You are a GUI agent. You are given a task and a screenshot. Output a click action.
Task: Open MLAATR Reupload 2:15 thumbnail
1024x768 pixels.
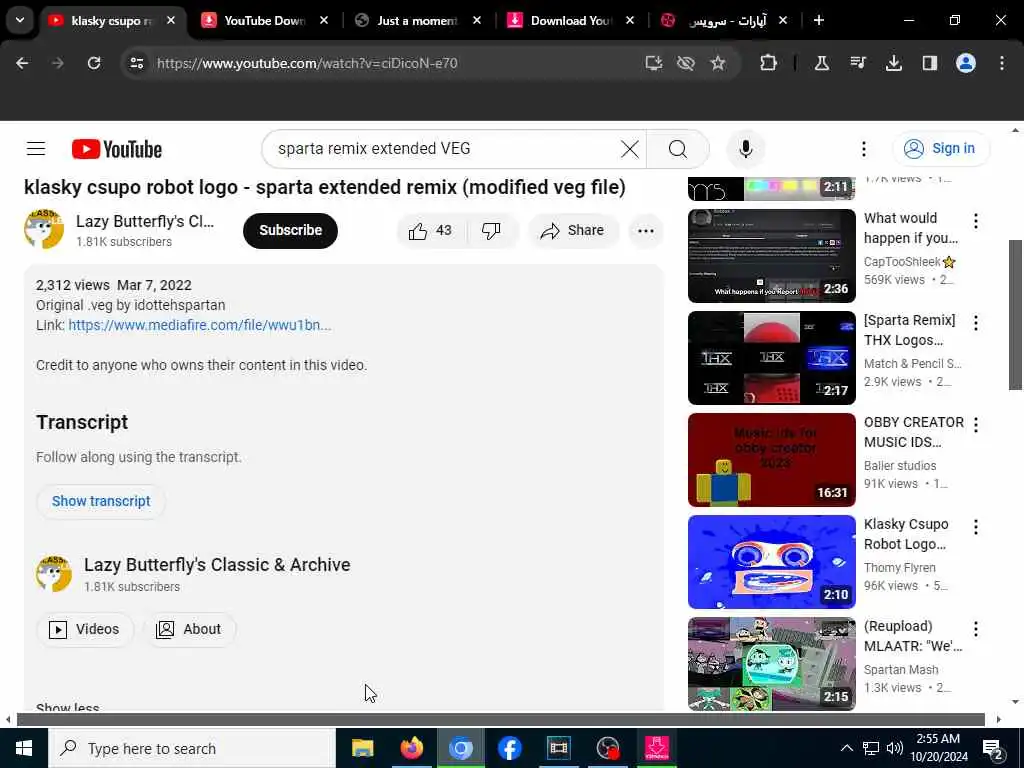[x=771, y=664]
